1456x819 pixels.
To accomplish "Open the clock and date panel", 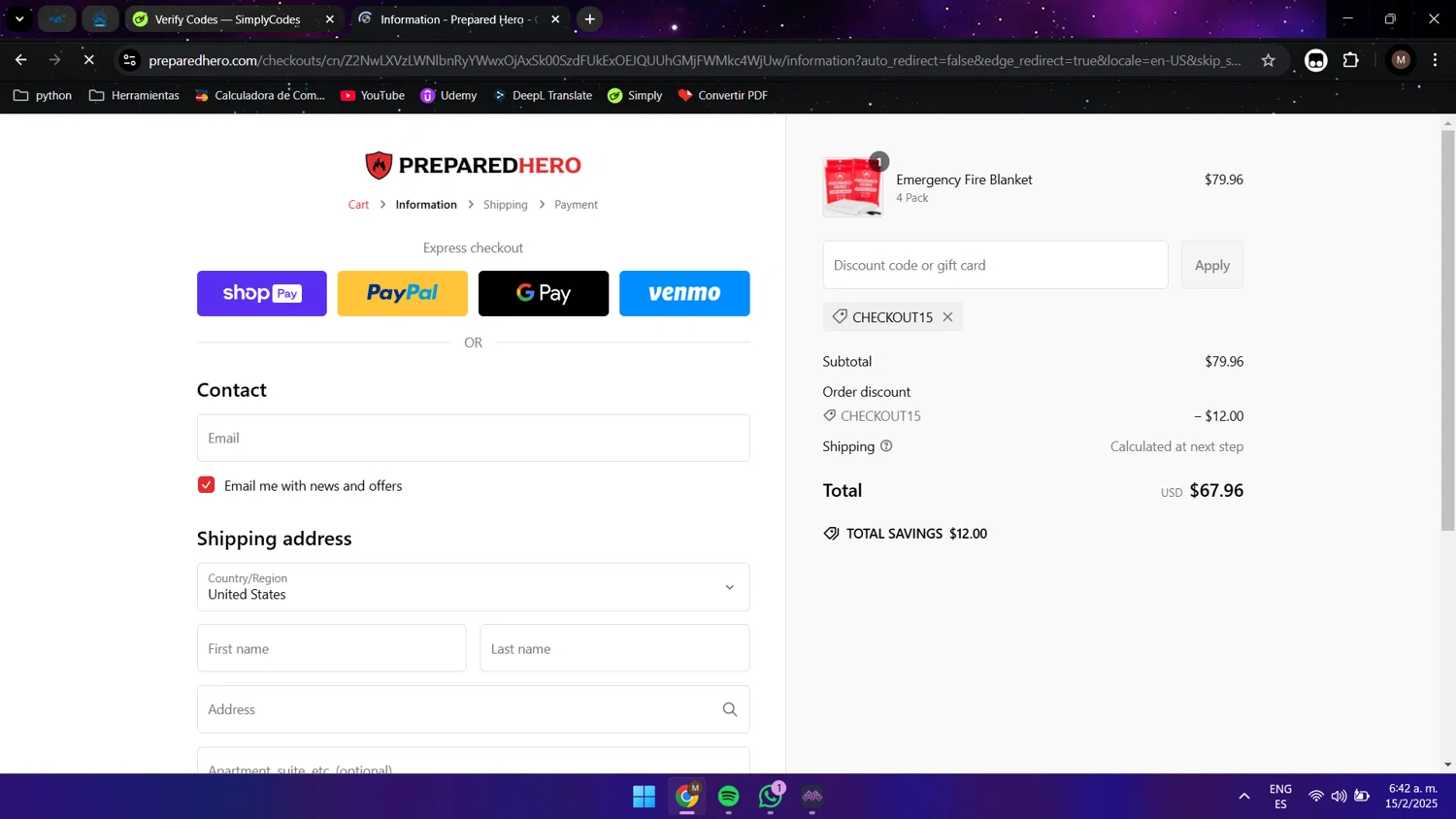I will [1412, 797].
